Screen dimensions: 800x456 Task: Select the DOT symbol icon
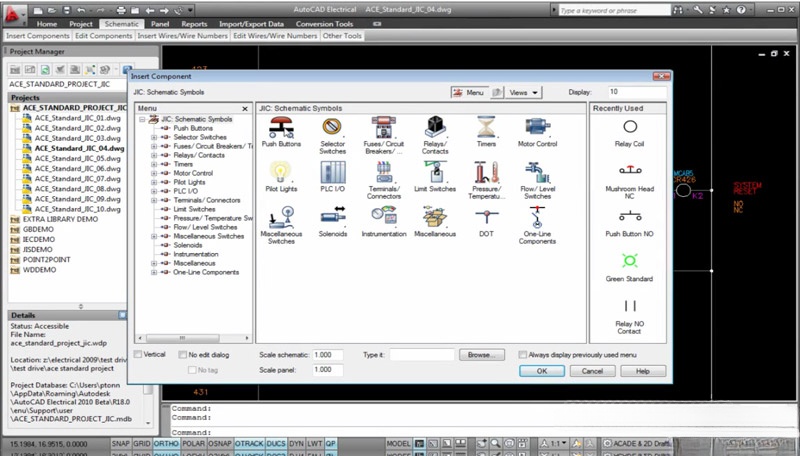[486, 217]
